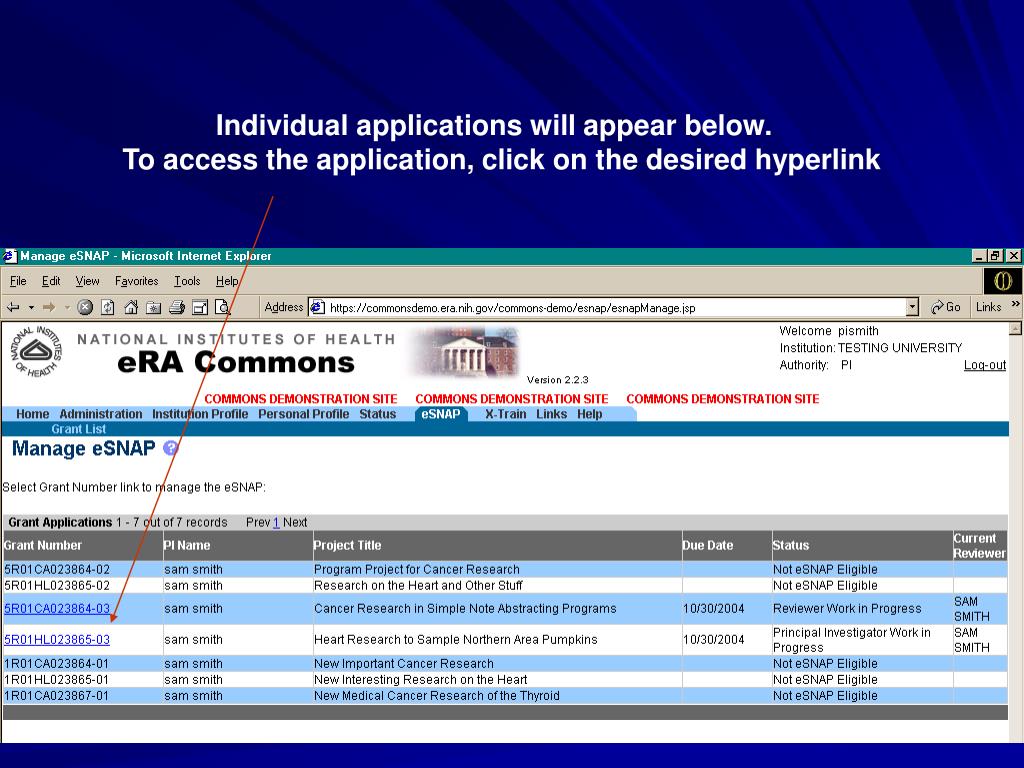Click the toolbar icon next to Print
The width and height of the screenshot is (1024, 768).
pos(200,308)
